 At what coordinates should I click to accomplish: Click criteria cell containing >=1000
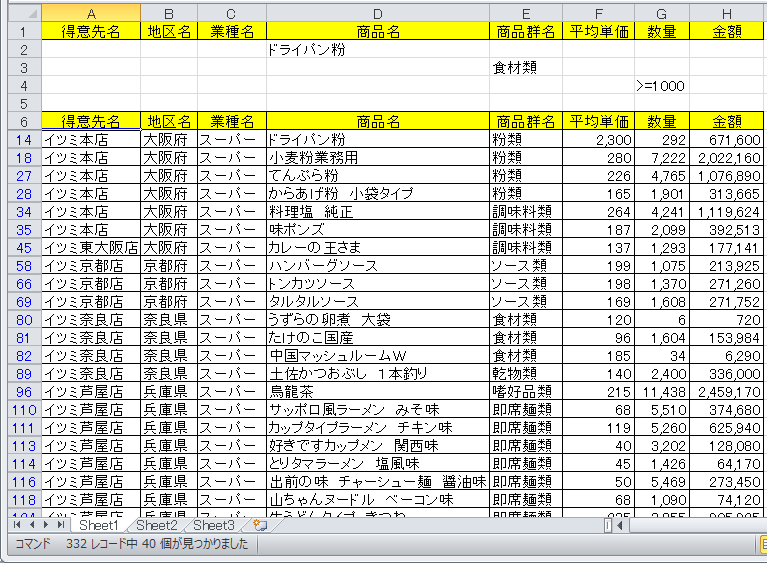point(661,86)
